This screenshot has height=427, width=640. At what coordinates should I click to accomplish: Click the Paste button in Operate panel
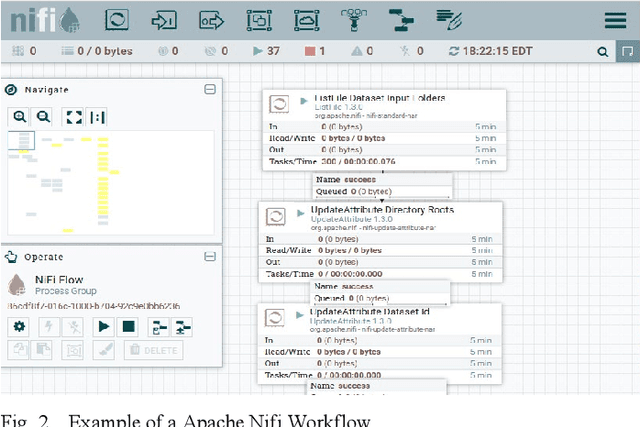coord(42,350)
